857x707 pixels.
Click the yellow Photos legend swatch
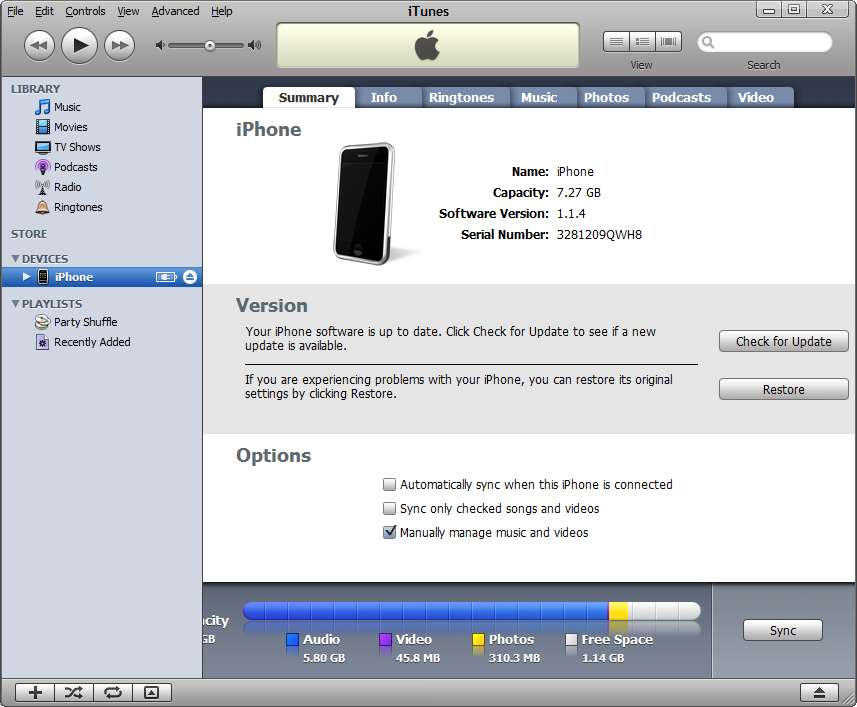click(x=478, y=639)
